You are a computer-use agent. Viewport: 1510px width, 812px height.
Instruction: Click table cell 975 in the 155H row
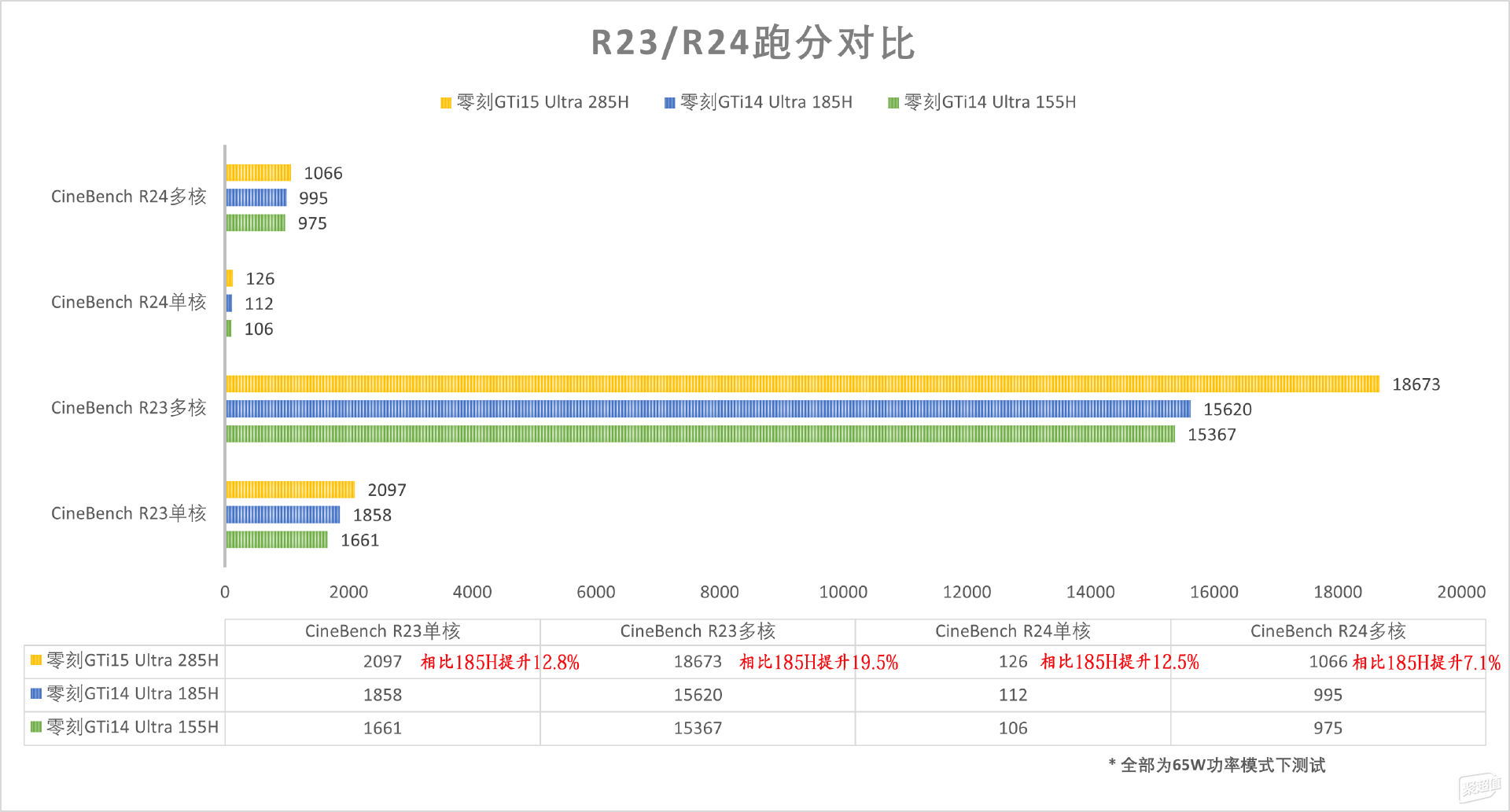(x=1328, y=728)
